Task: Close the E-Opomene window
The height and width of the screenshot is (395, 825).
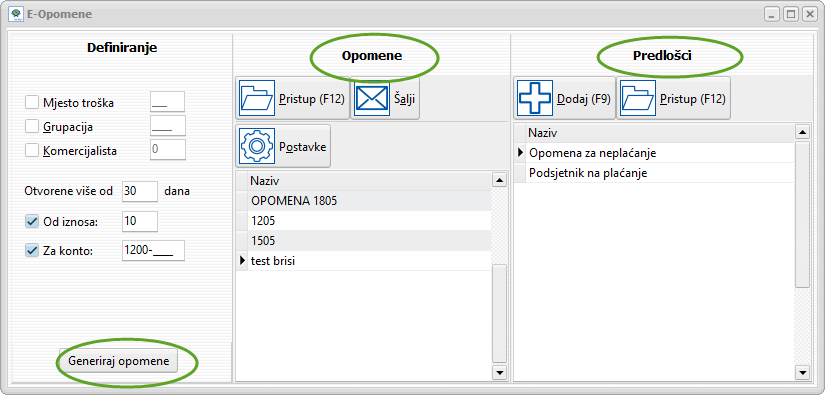Action: point(809,14)
